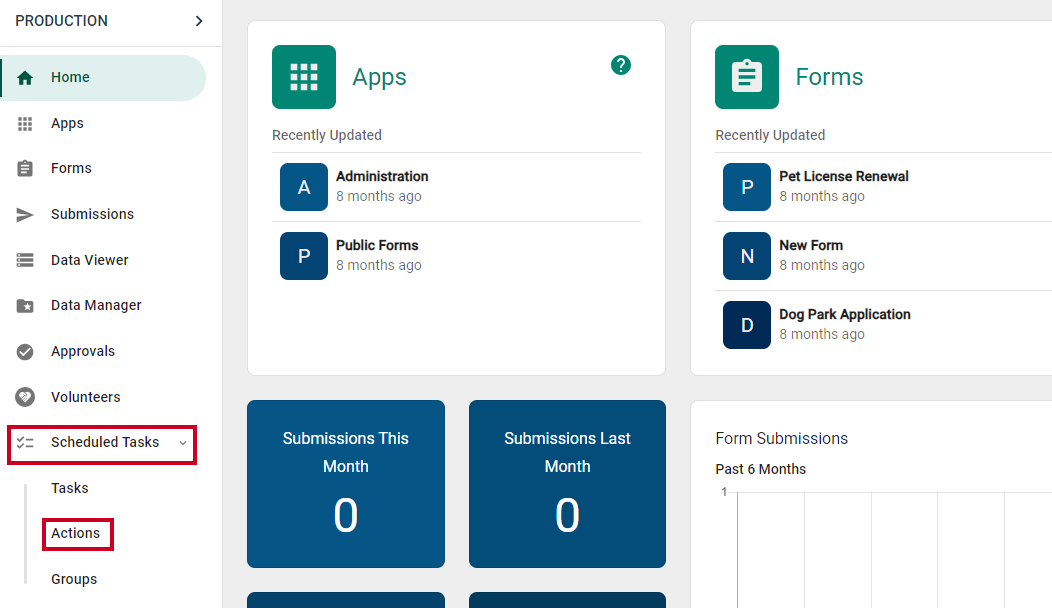Screen dimensions: 1052x608
Task: Open the Forms card heading link
Action: [x=829, y=77]
